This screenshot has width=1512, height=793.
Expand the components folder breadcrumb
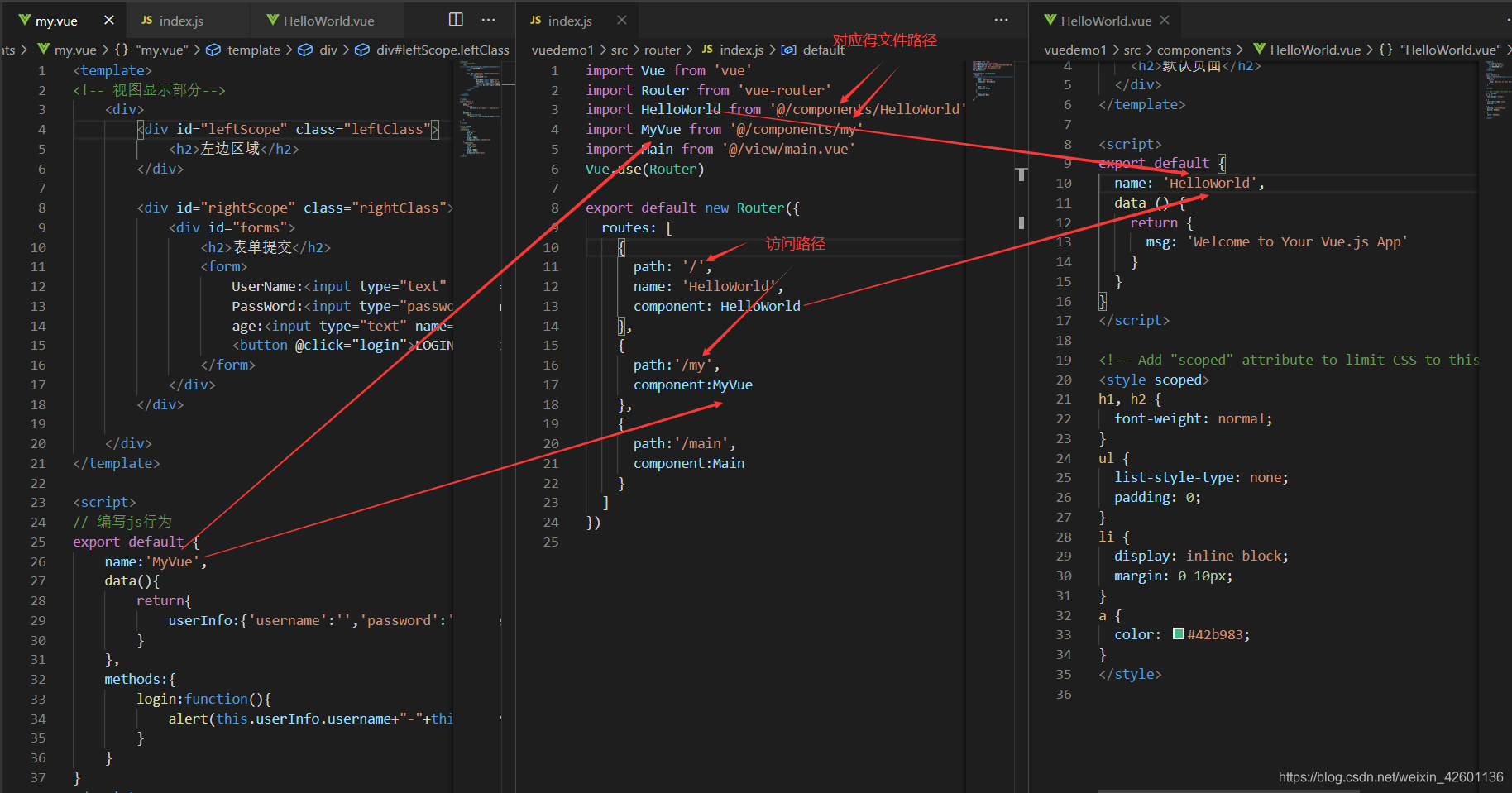click(1194, 50)
